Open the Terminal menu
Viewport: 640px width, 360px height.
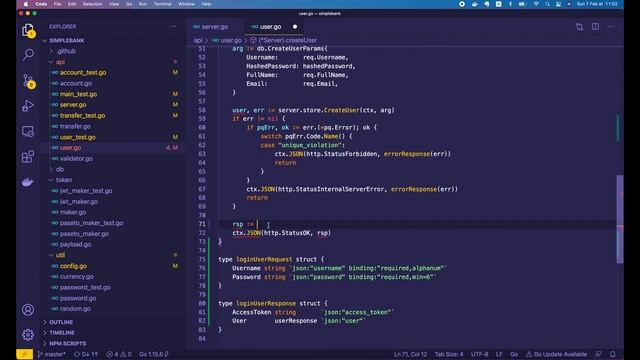pos(162,4)
